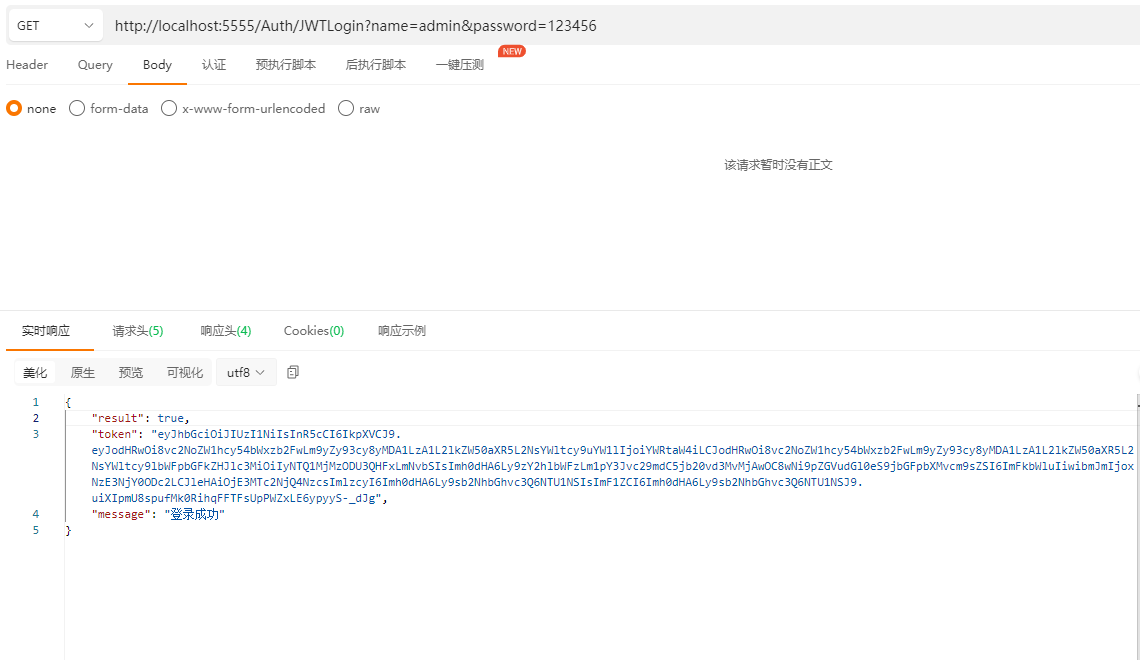Click the copy response icon
1140x660 pixels.
click(x=293, y=372)
